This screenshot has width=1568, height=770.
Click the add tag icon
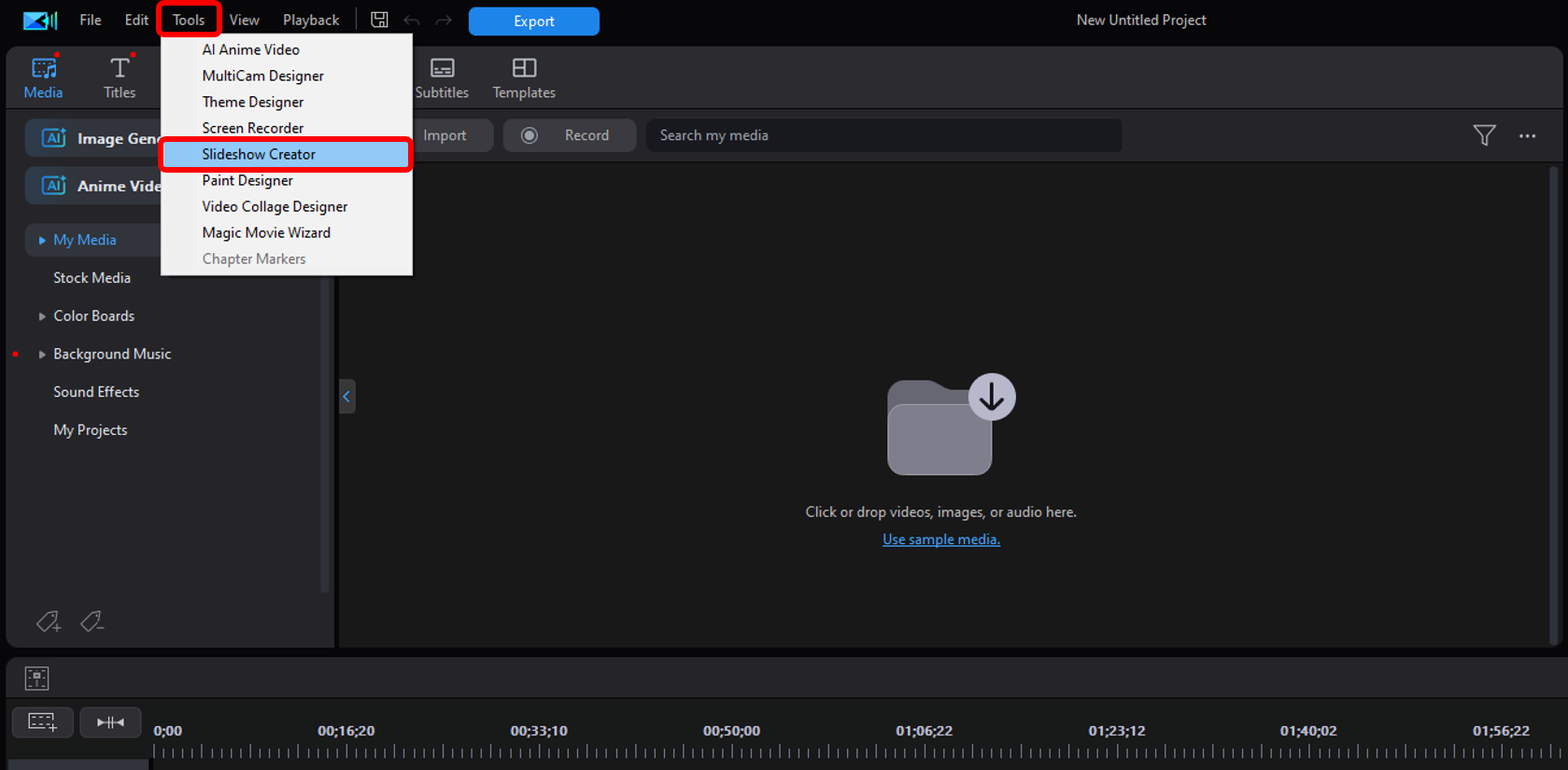[48, 622]
